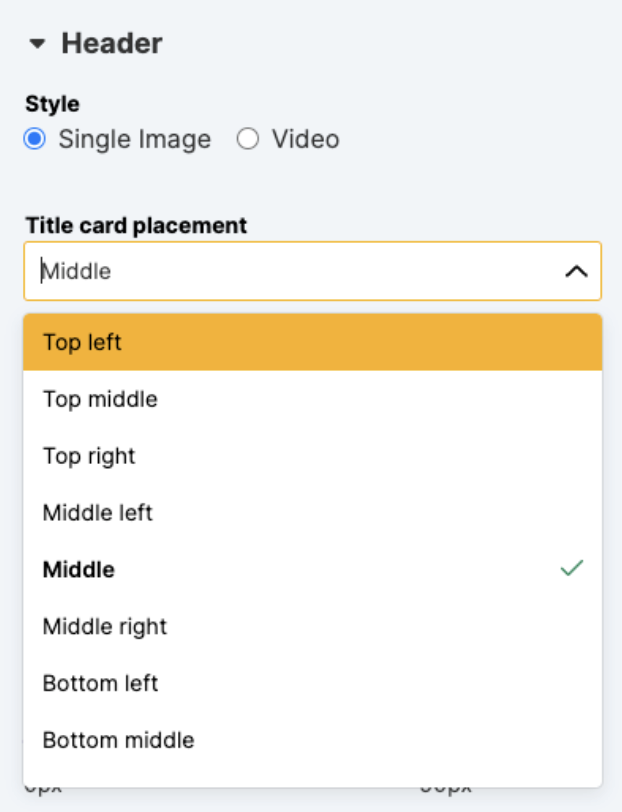Choose Top left placement option
The height and width of the screenshot is (812, 622).
(82, 342)
